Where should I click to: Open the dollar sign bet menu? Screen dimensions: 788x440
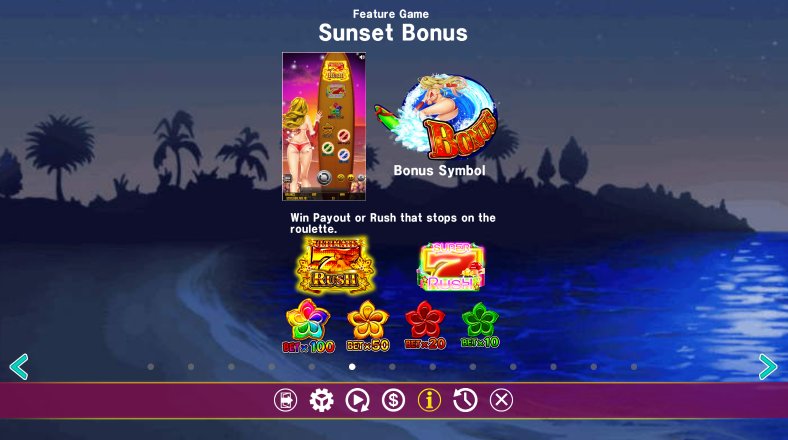393,400
